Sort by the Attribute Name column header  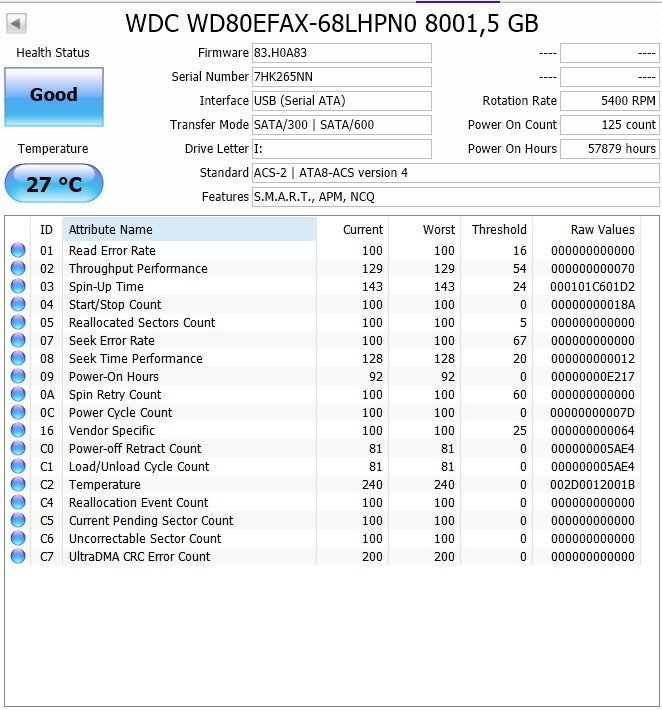(189, 230)
